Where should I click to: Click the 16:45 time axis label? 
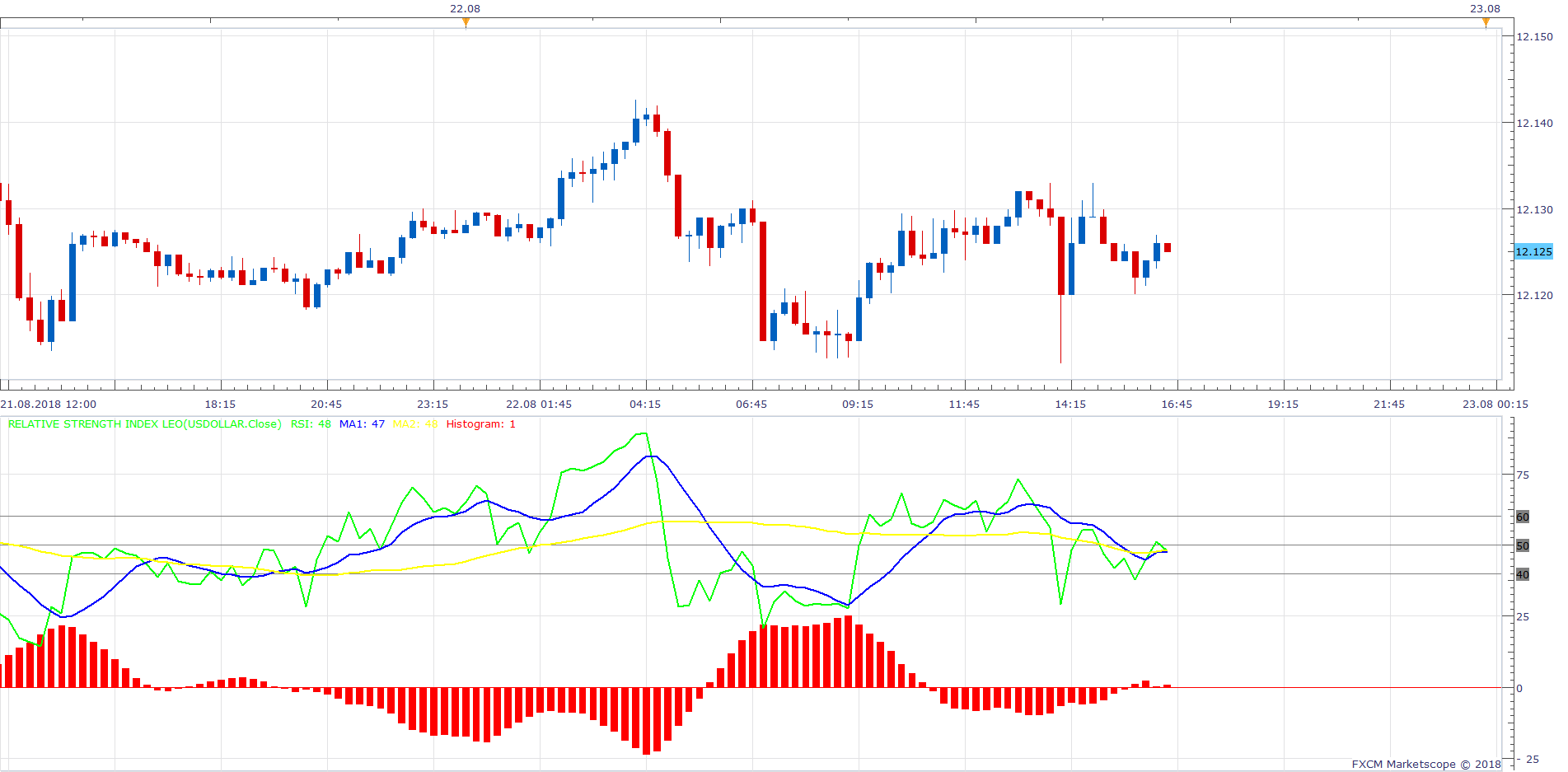(x=1177, y=405)
